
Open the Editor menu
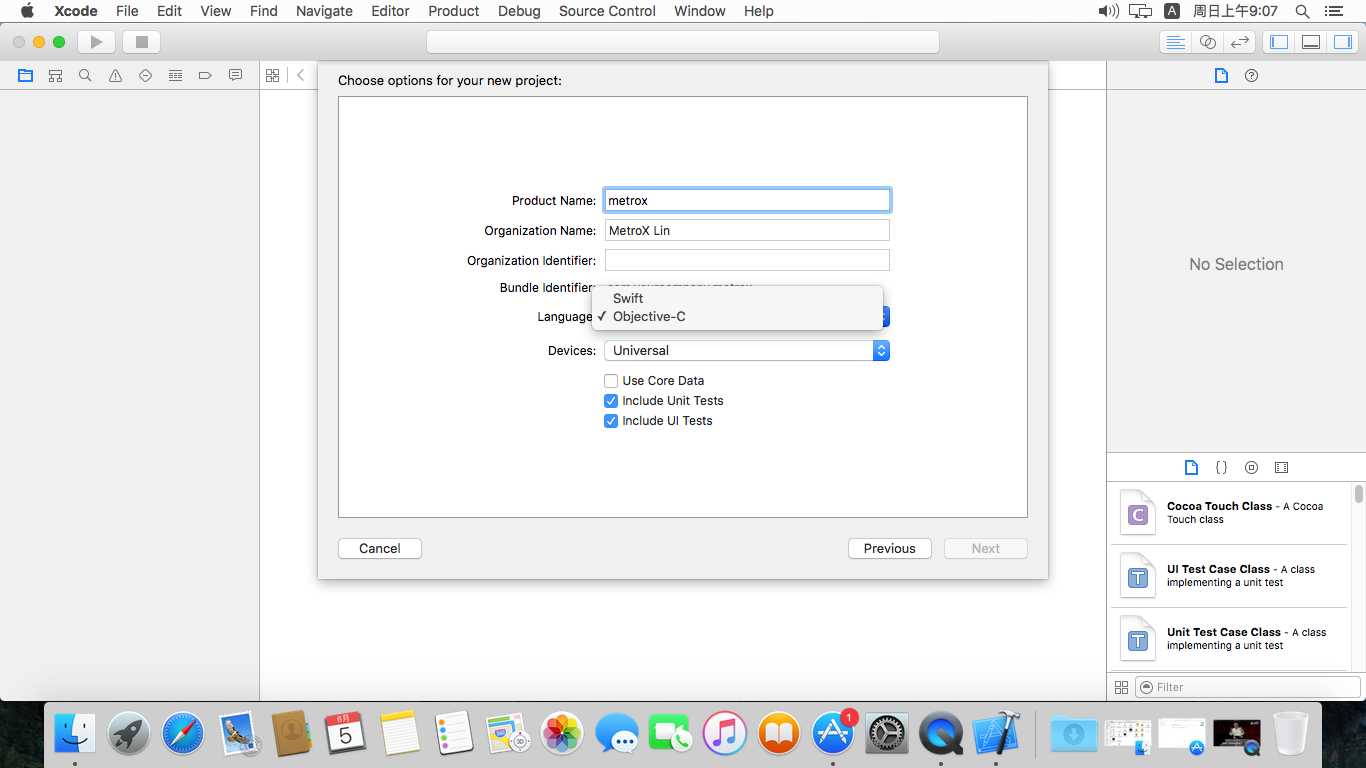pos(390,11)
